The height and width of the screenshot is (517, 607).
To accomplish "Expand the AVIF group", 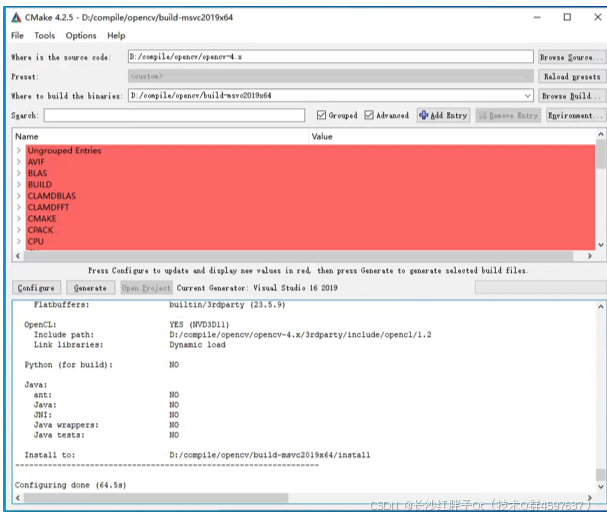I will click(18, 162).
